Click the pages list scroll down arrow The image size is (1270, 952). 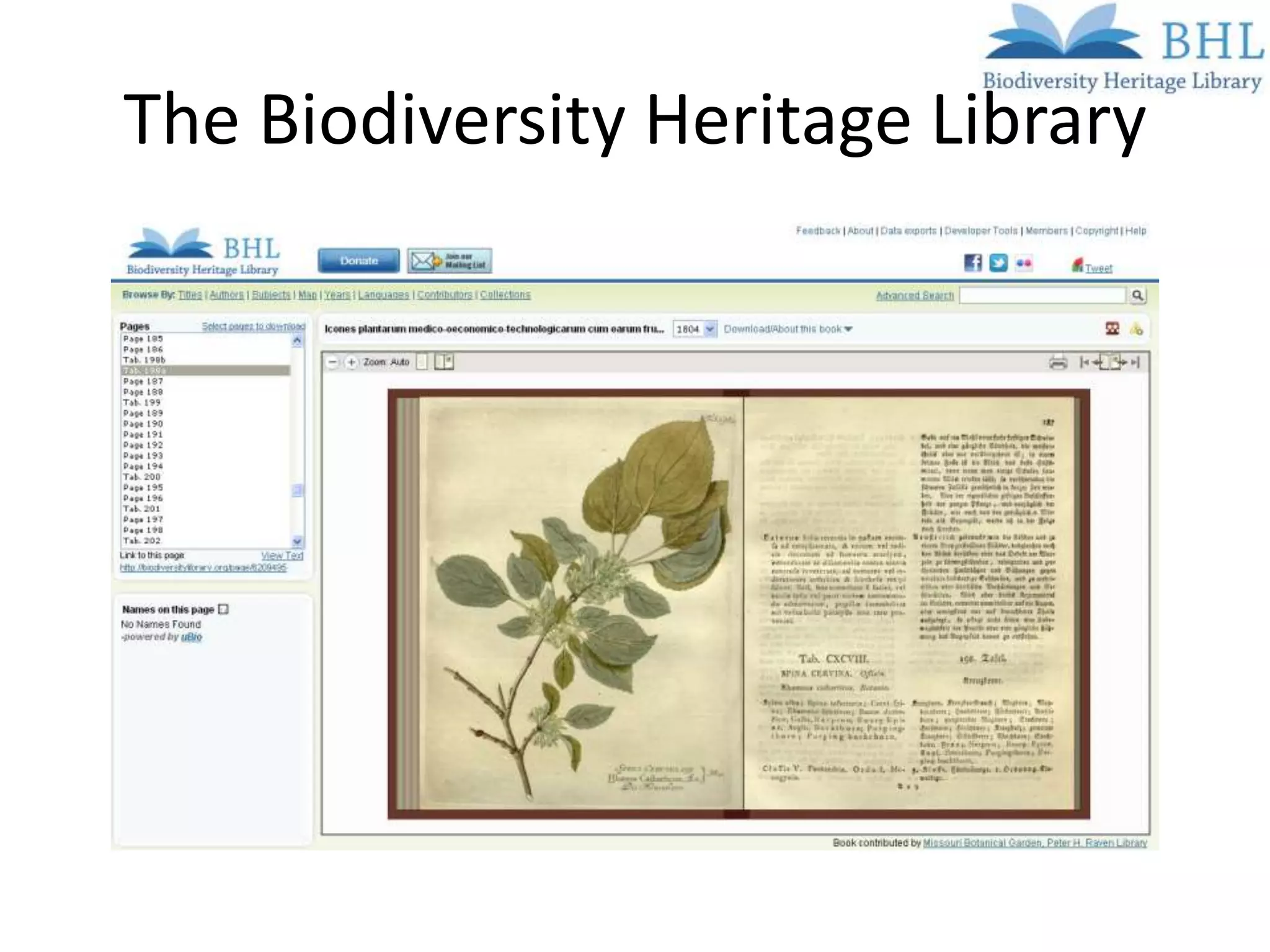click(x=297, y=541)
